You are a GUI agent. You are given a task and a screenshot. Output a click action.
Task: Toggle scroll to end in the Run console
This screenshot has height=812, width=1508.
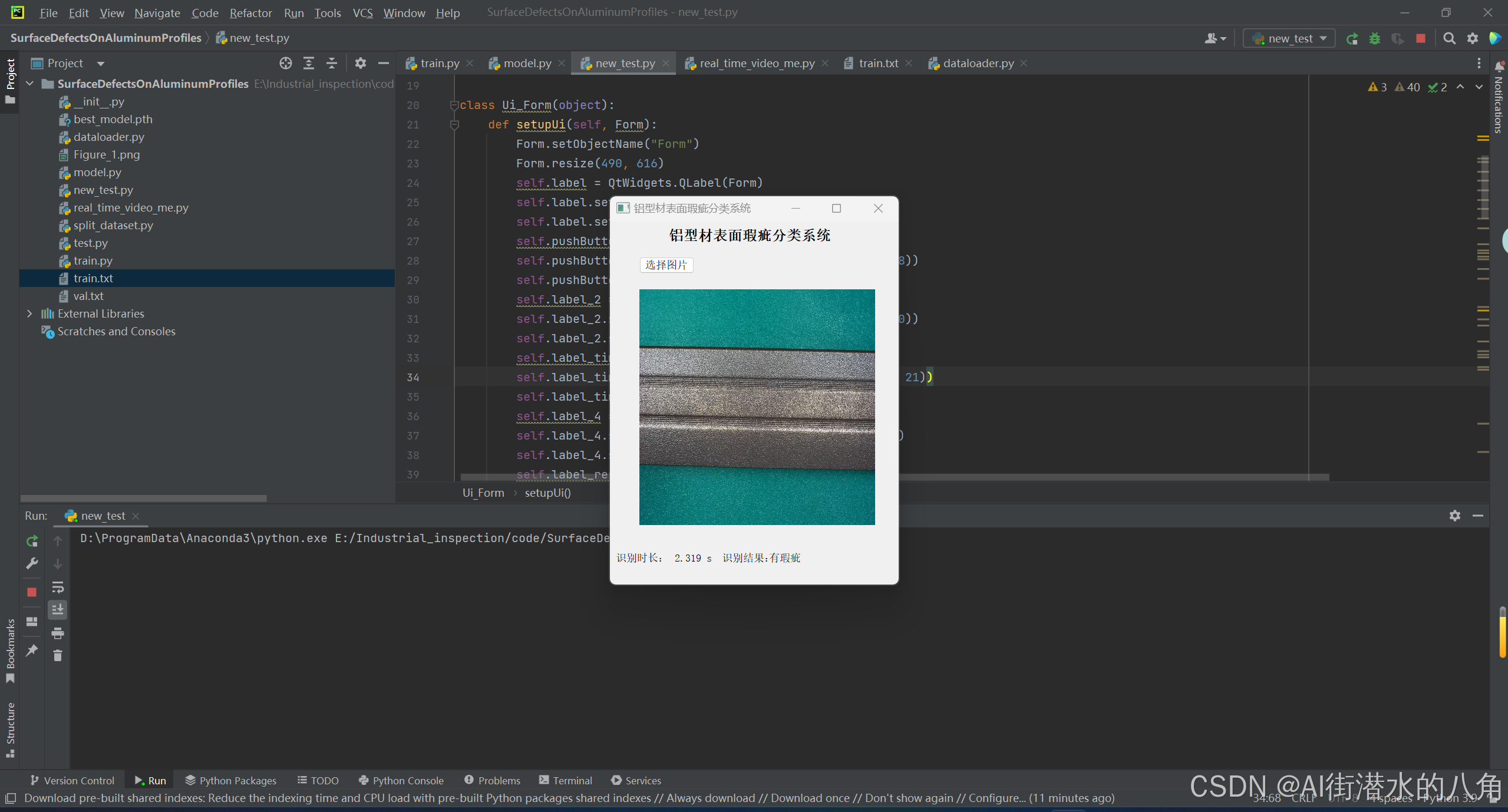[x=58, y=610]
